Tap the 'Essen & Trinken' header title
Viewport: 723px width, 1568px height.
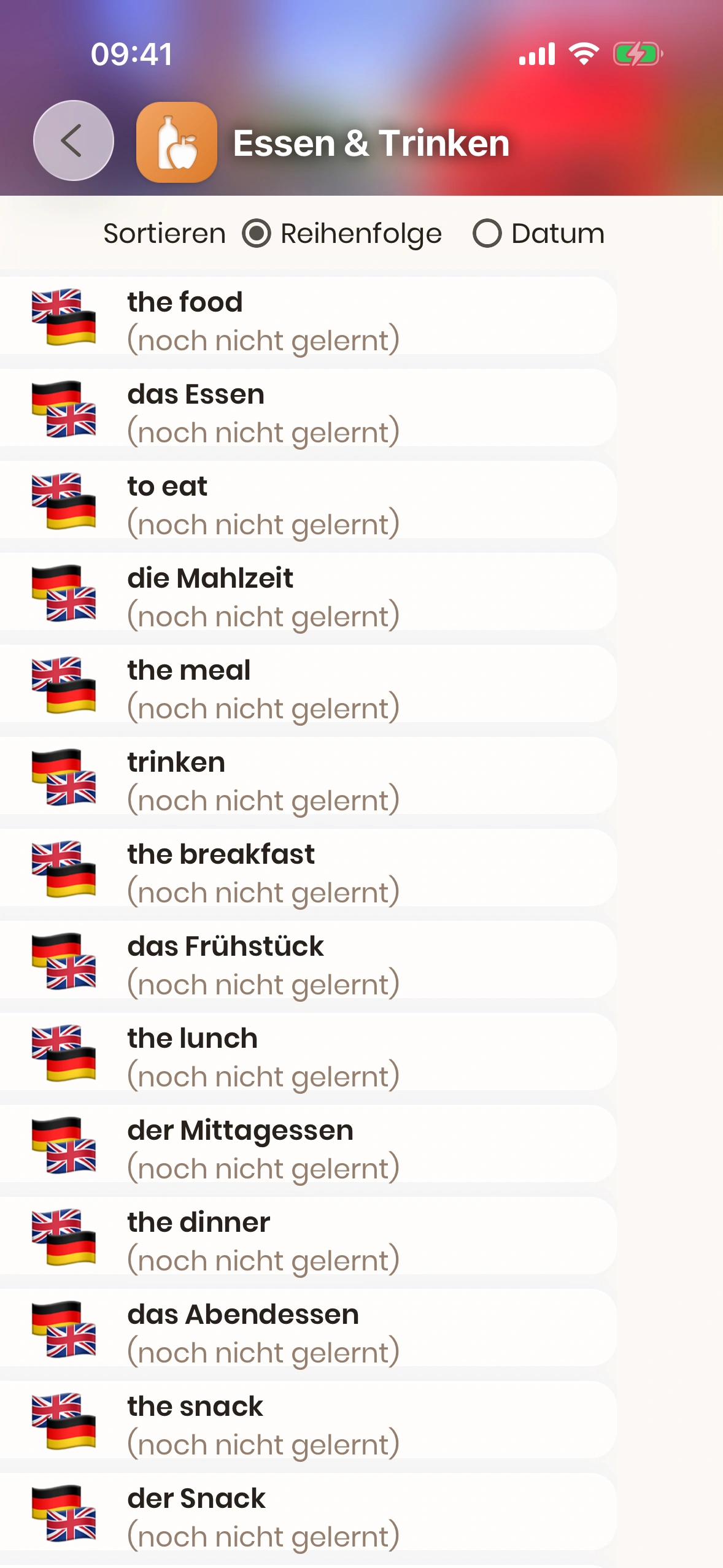(x=371, y=144)
